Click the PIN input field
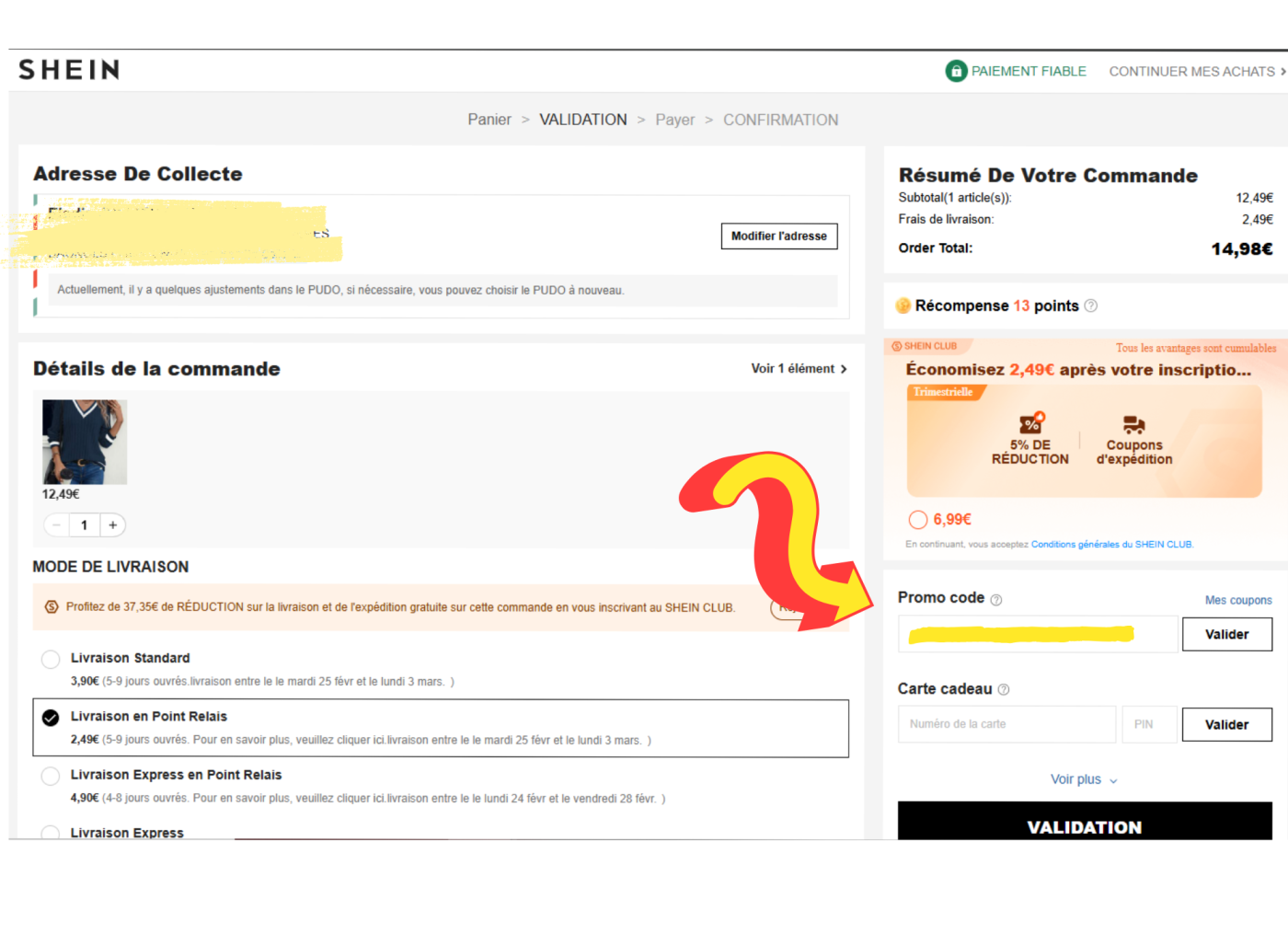Viewport: 1288px width, 933px height. 1149,724
